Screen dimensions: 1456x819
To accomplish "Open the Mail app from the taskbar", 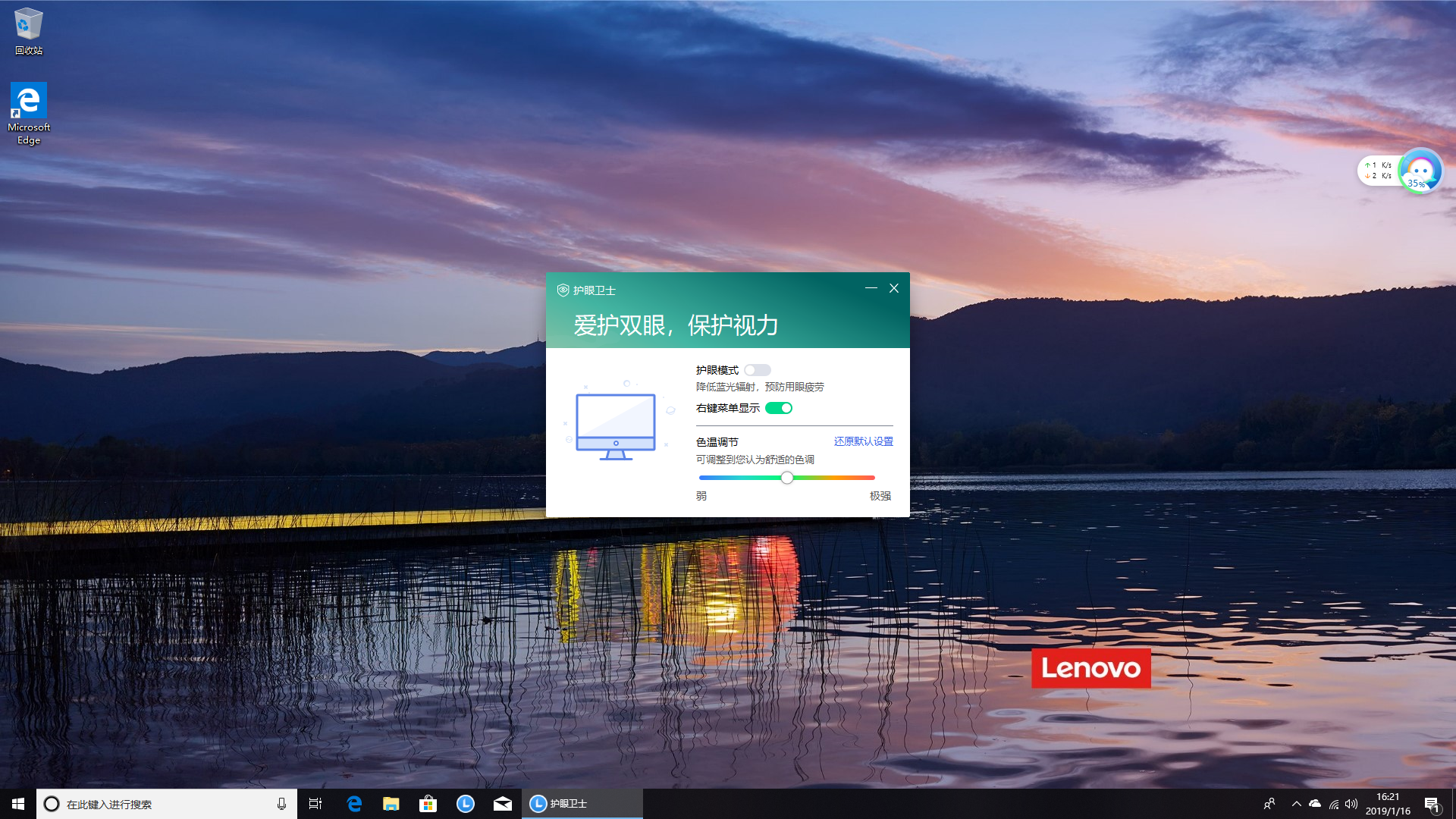I will (x=502, y=804).
